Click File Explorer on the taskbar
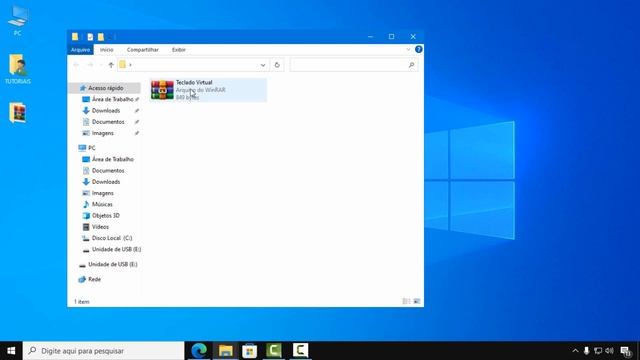640x360 pixels. [x=225, y=351]
